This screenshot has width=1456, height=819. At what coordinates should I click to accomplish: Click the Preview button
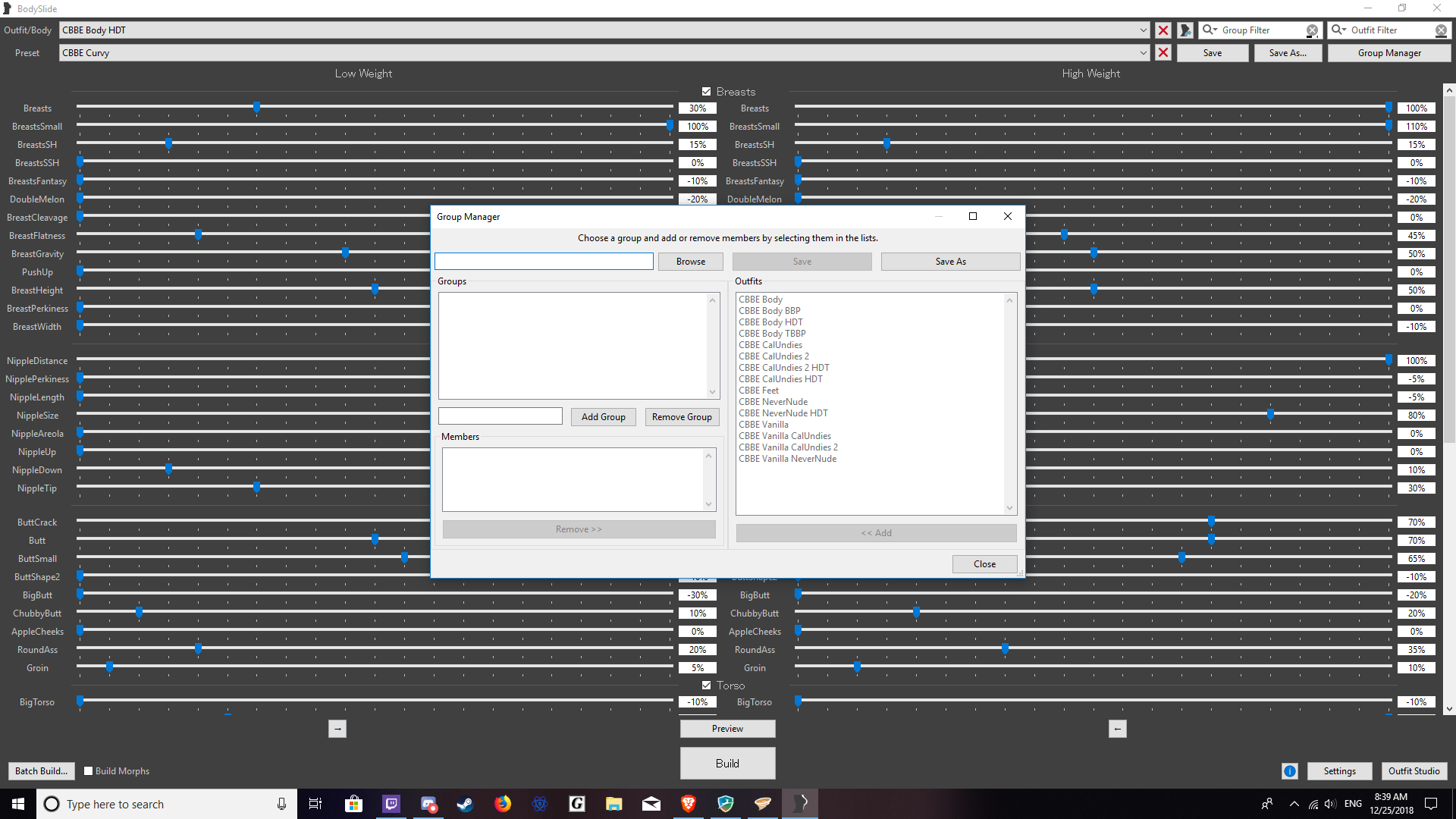point(727,729)
